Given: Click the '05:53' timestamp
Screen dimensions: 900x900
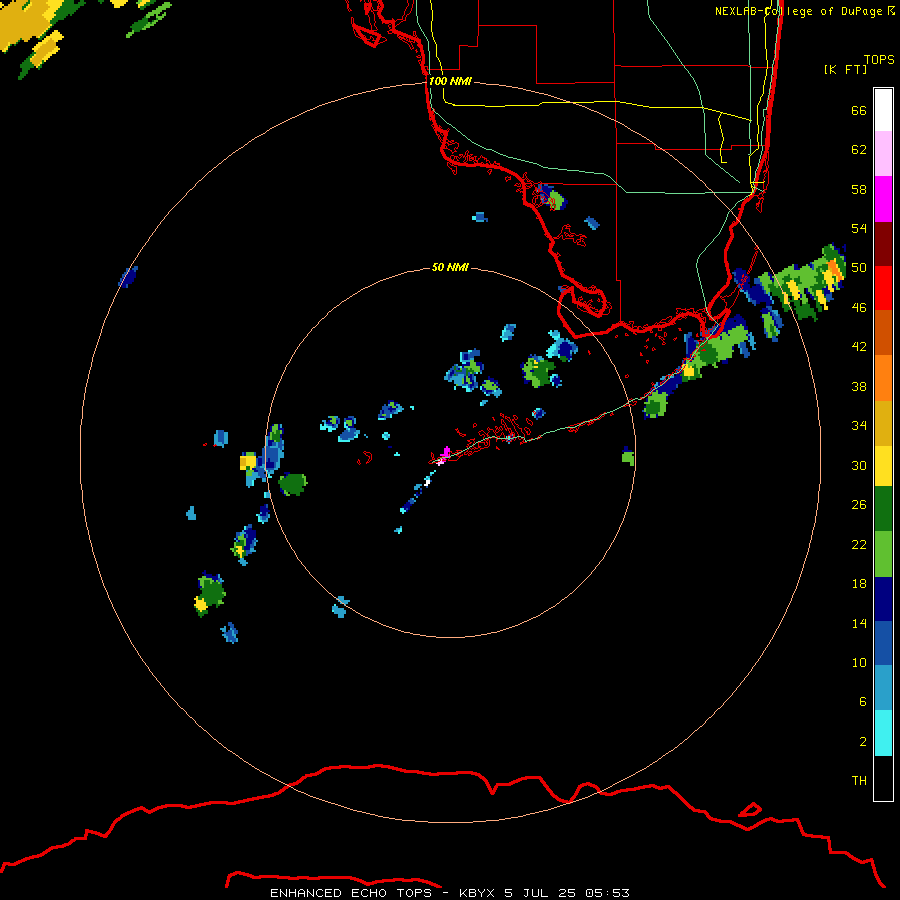Looking at the screenshot, I should (x=607, y=893).
